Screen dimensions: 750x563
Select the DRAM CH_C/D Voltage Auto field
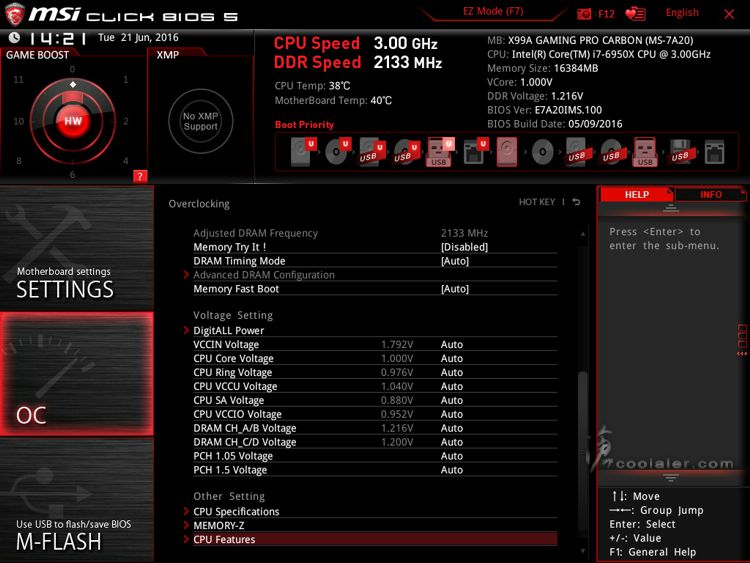[452, 442]
